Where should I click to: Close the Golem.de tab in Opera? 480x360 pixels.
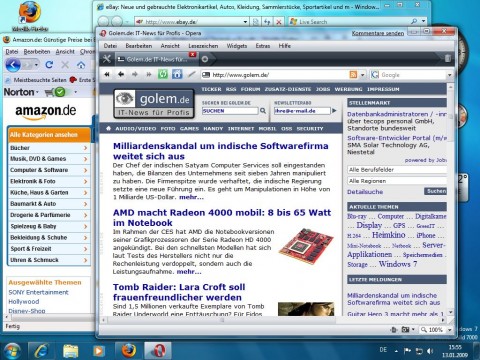point(192,54)
